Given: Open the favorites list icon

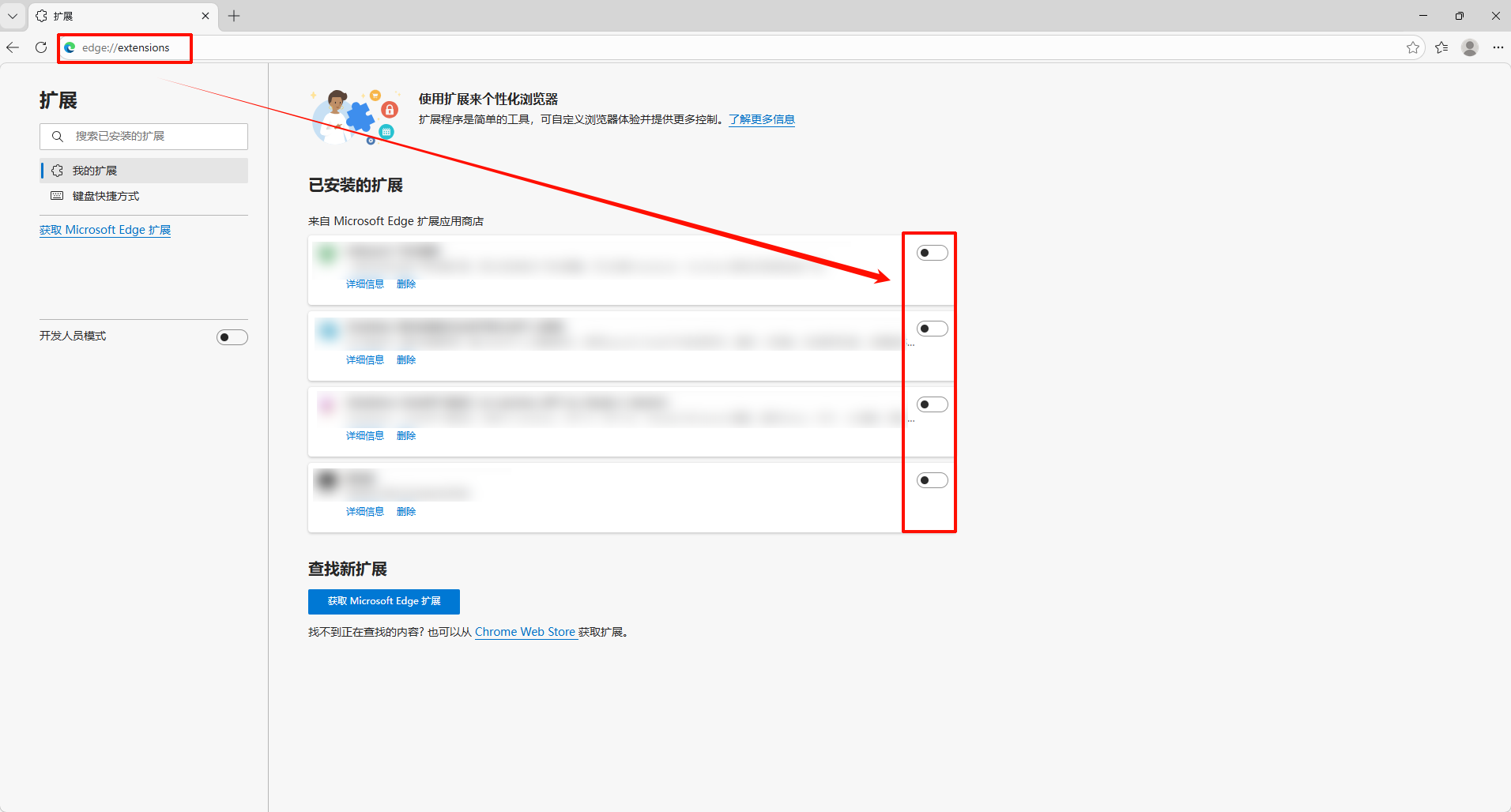Looking at the screenshot, I should click(1441, 47).
